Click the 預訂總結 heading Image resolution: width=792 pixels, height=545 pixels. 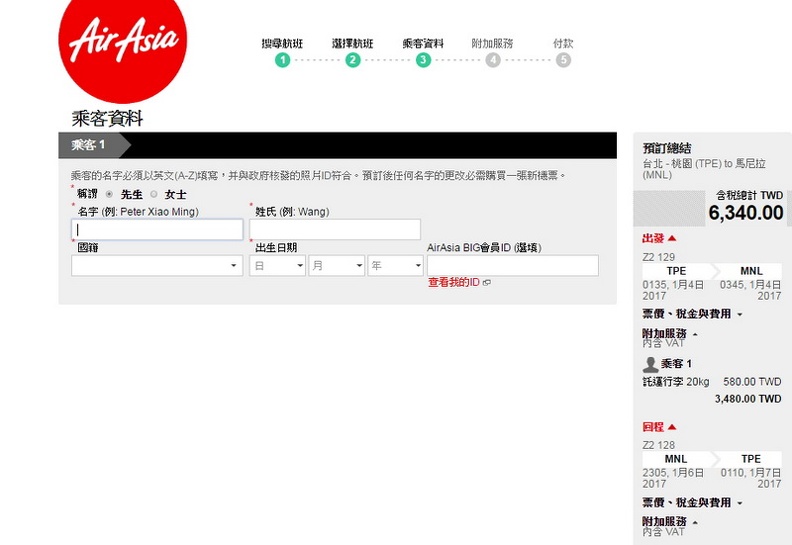(x=667, y=148)
